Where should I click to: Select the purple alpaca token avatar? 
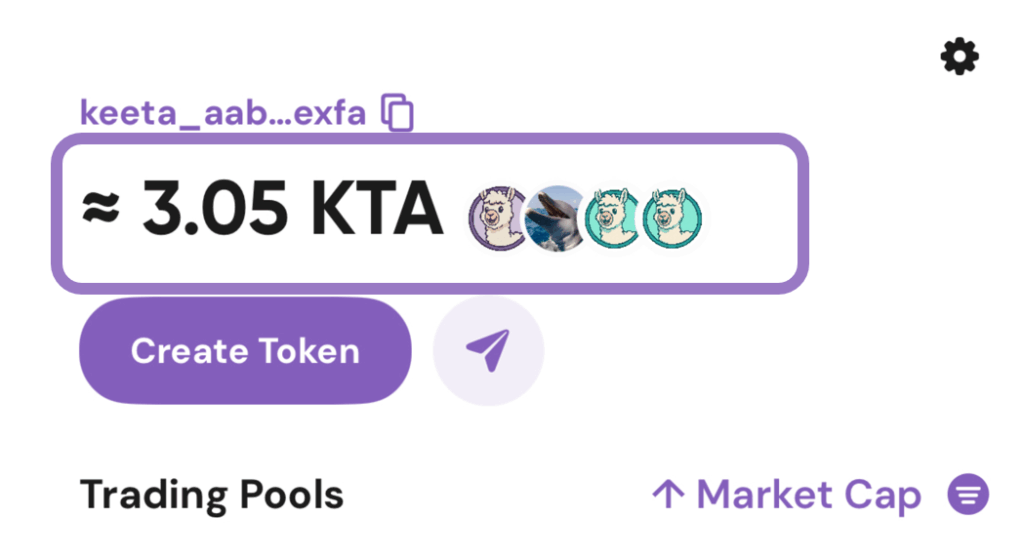pos(498,218)
